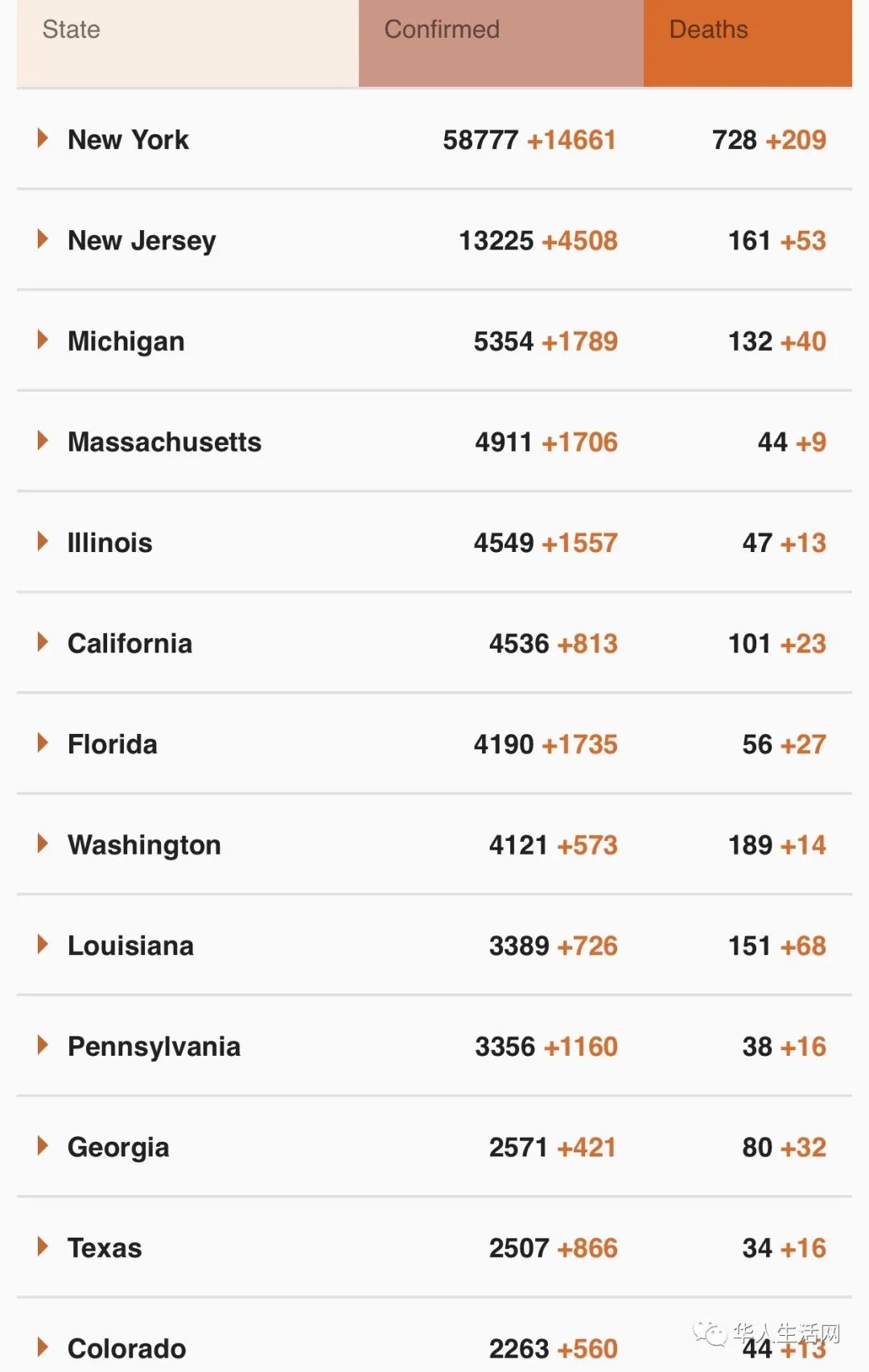This screenshot has width=869, height=1372.
Task: Expand the Colorado row arrow
Action: point(43,1347)
